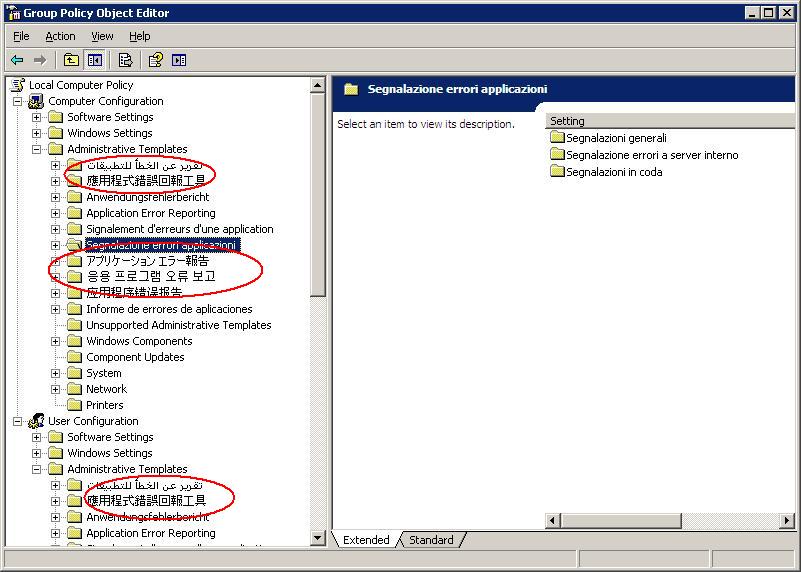Expand the Network node
The height and width of the screenshot is (572, 801).
click(x=55, y=389)
